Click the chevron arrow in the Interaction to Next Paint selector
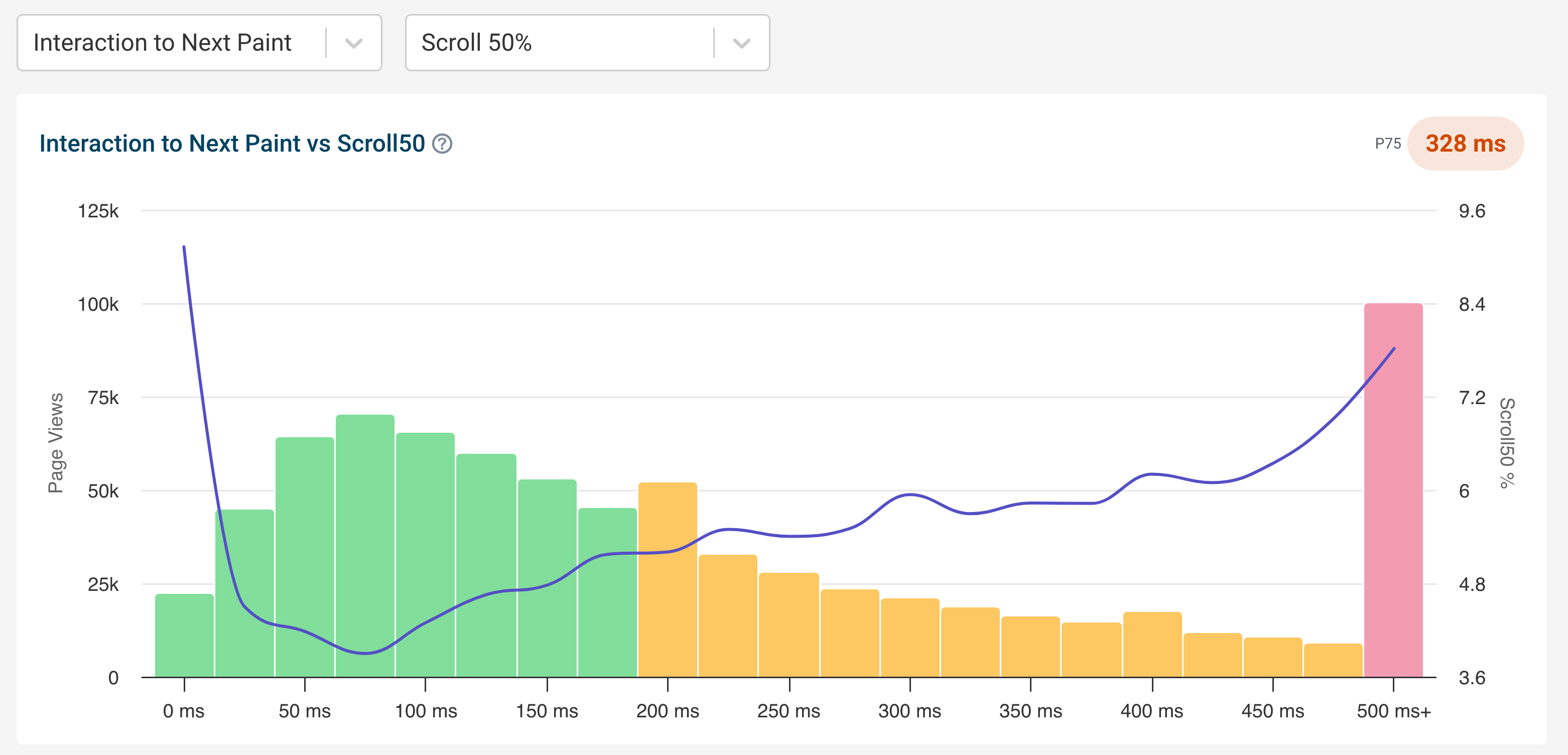 (x=354, y=43)
